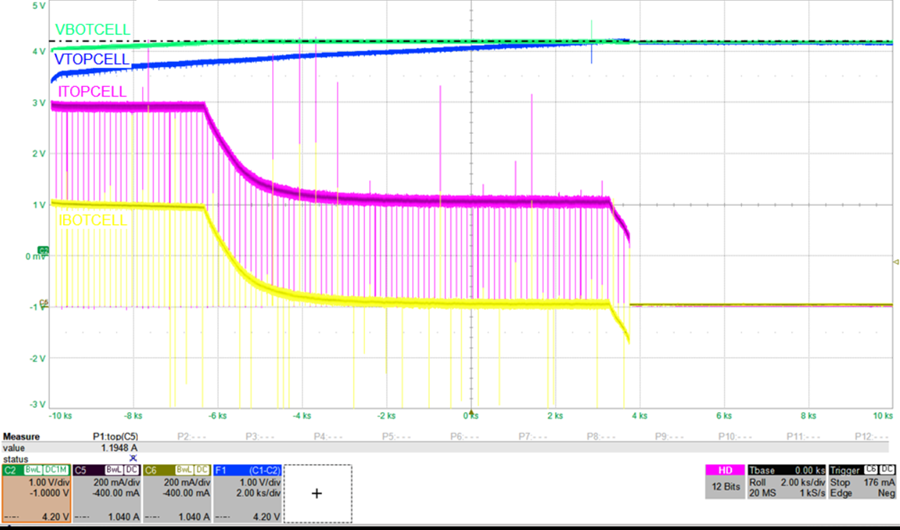Select the empty P3 measurement slot
900x530 pixels.
coord(259,437)
